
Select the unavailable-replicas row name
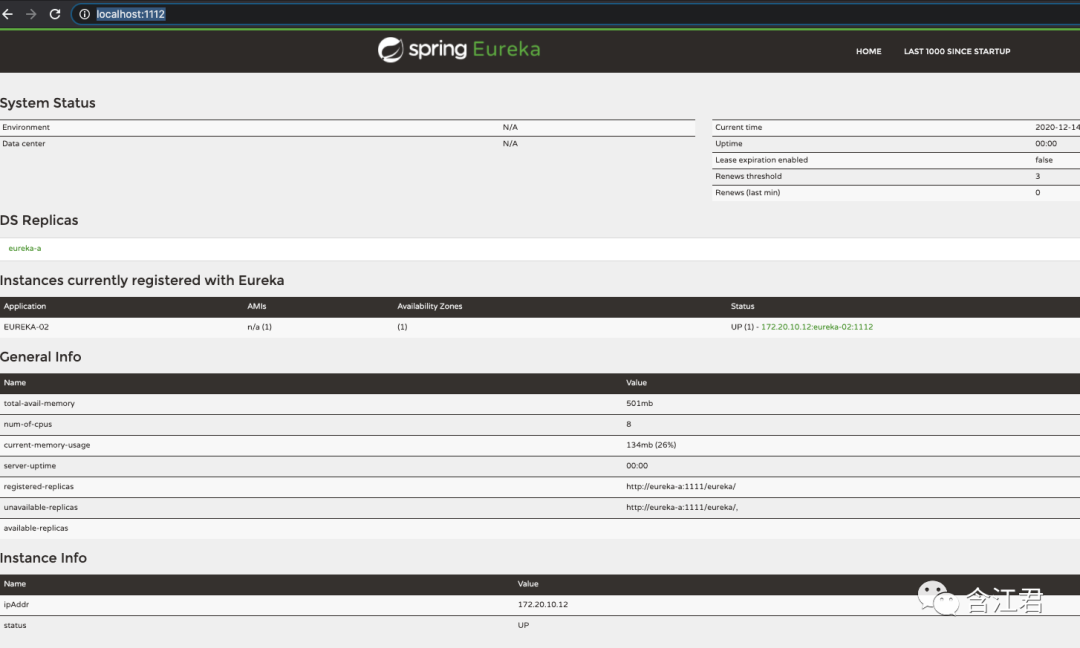point(41,508)
